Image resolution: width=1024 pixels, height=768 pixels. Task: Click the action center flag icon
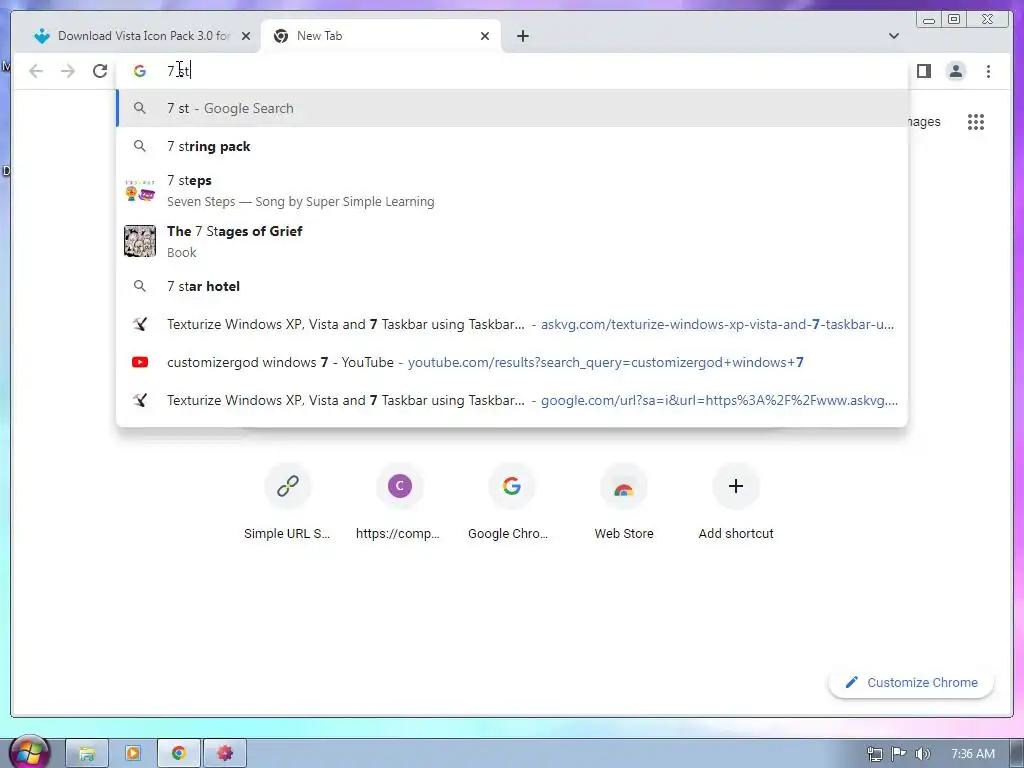pos(899,754)
